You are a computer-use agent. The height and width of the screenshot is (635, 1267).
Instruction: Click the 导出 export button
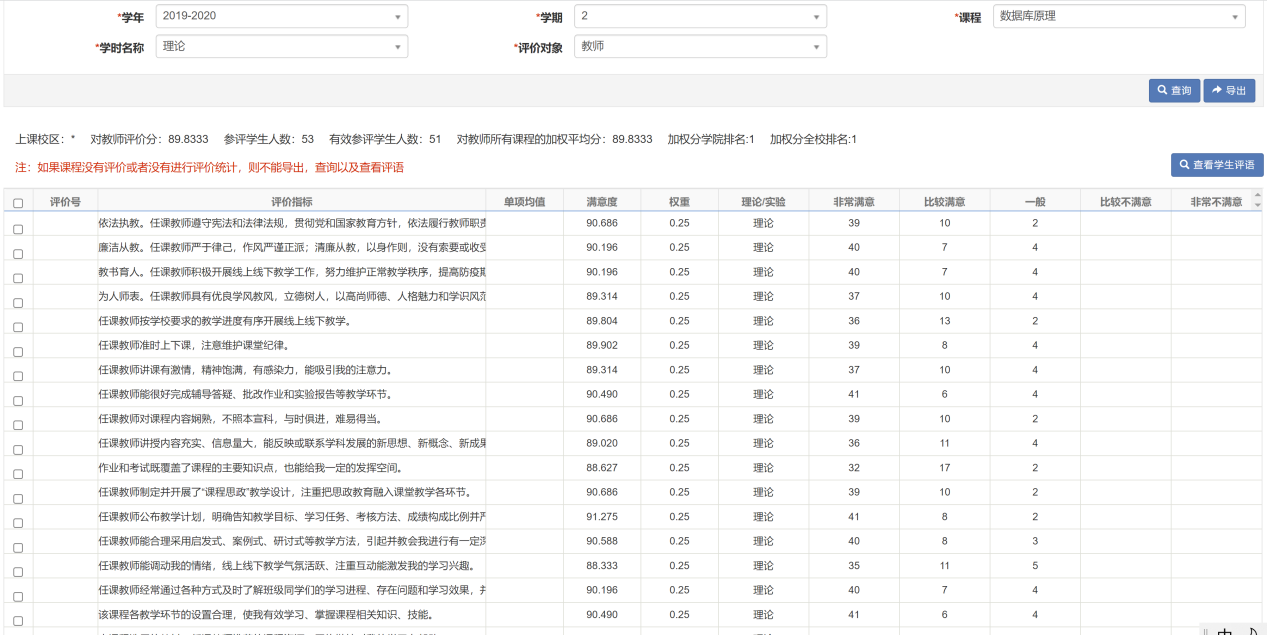[1229, 90]
